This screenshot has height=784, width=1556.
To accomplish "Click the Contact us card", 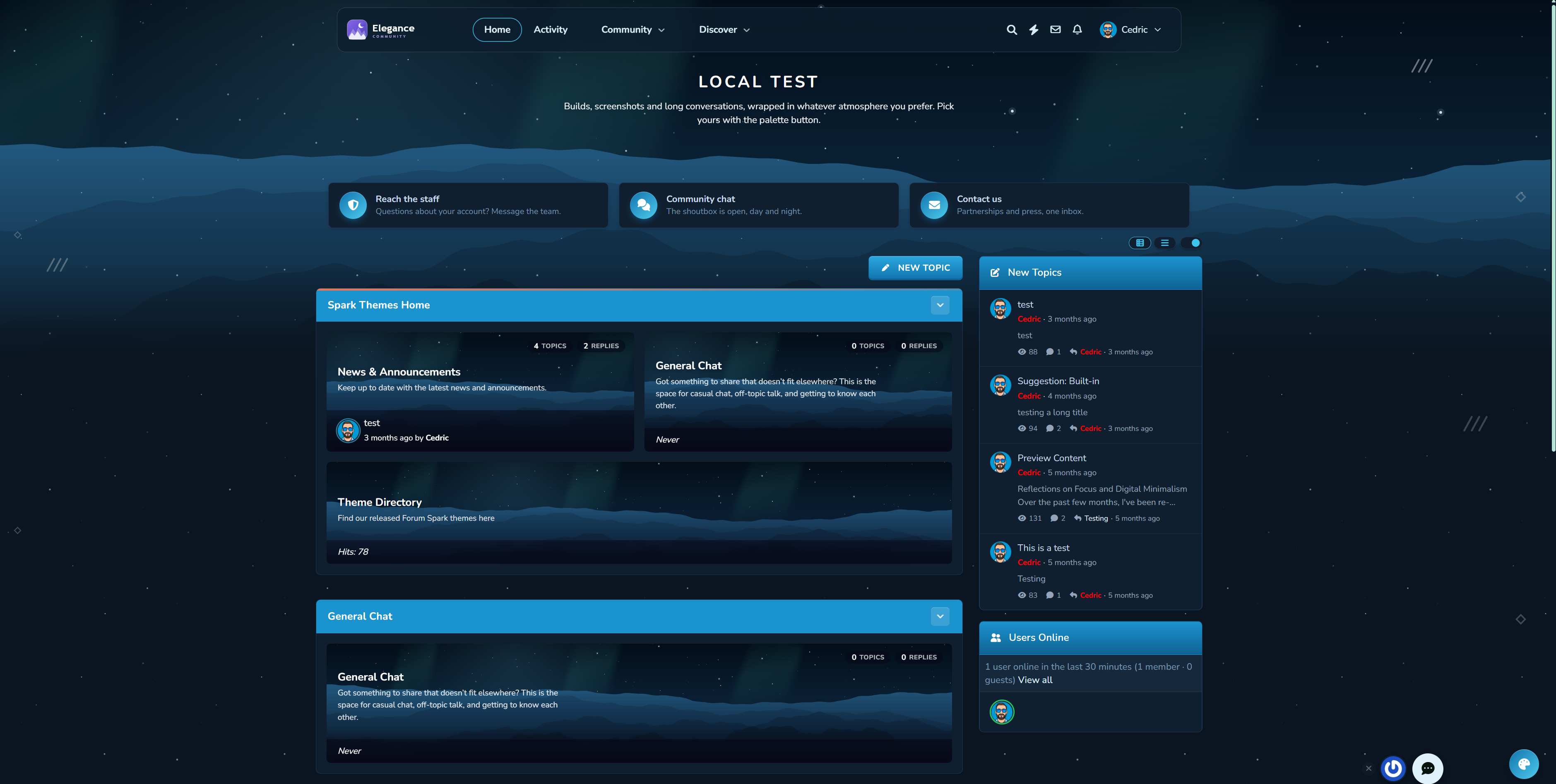I will [1049, 205].
